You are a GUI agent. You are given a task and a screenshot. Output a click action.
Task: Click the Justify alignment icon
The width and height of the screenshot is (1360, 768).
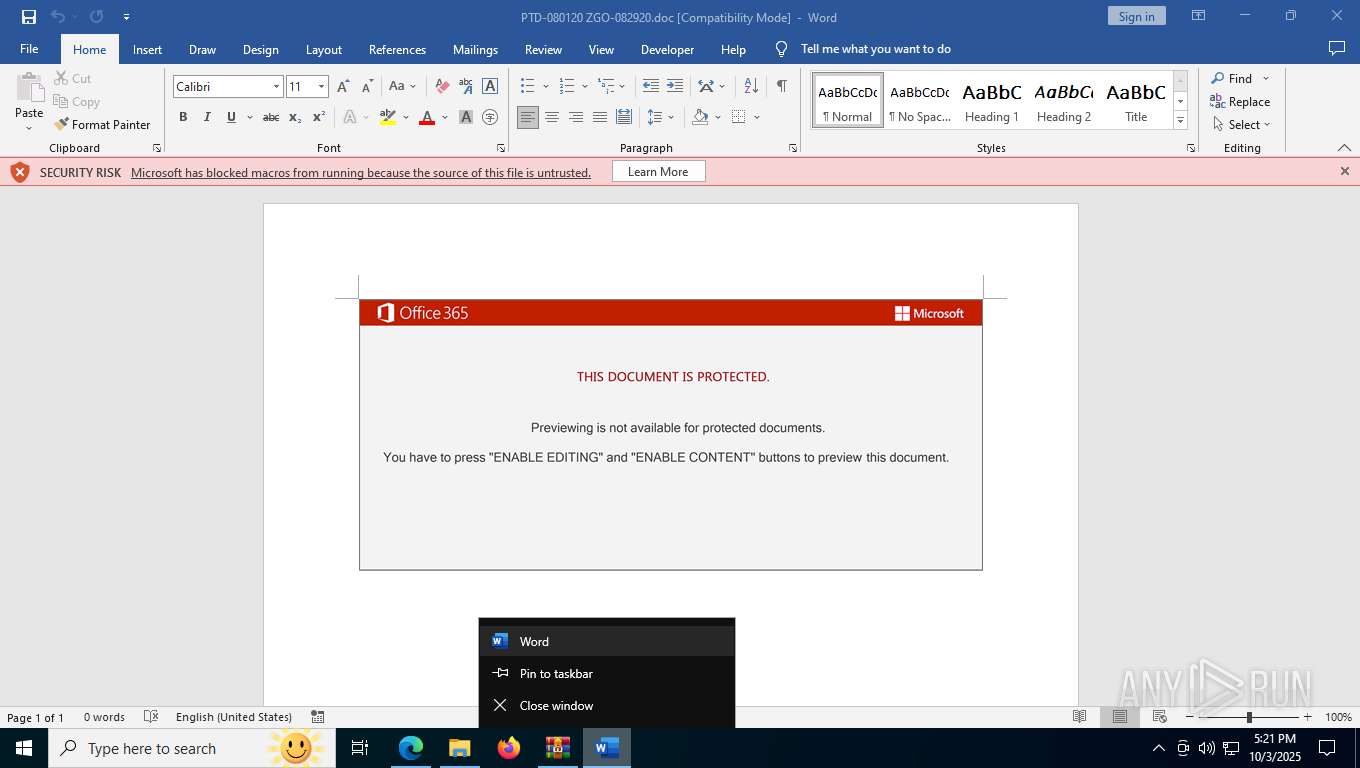click(600, 117)
